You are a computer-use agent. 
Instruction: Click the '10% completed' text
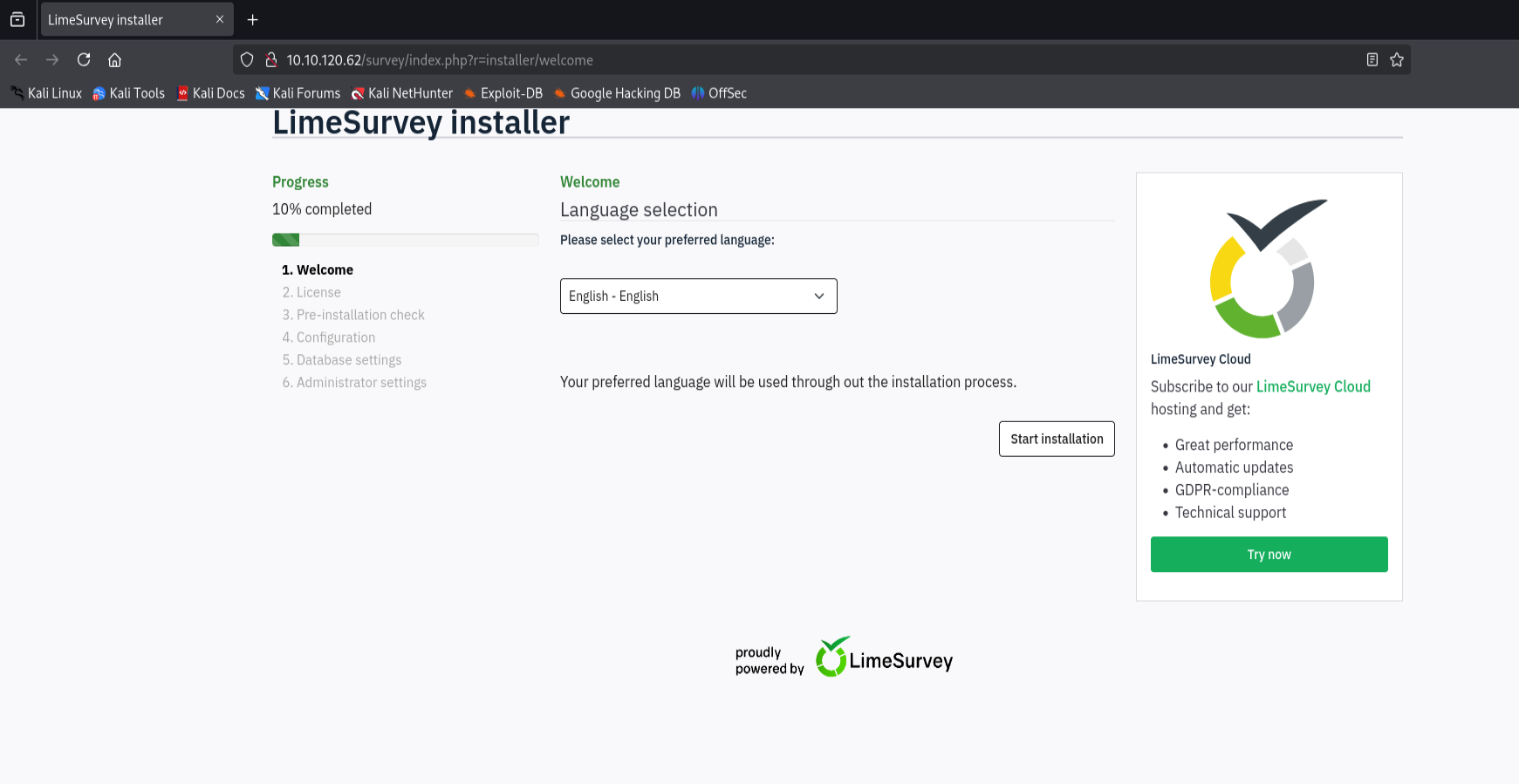322,209
